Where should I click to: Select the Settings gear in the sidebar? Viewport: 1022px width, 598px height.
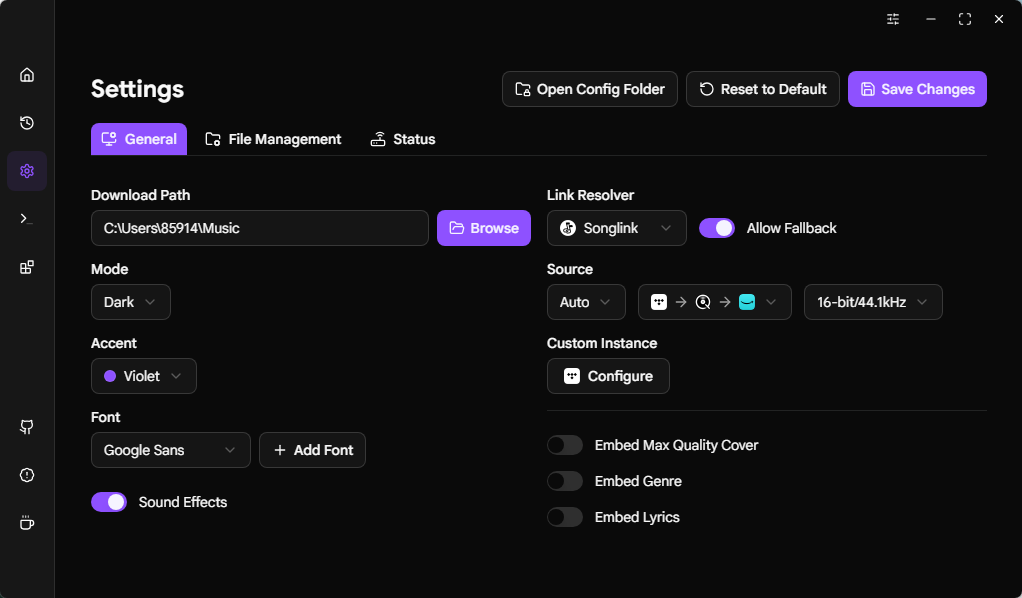point(26,170)
